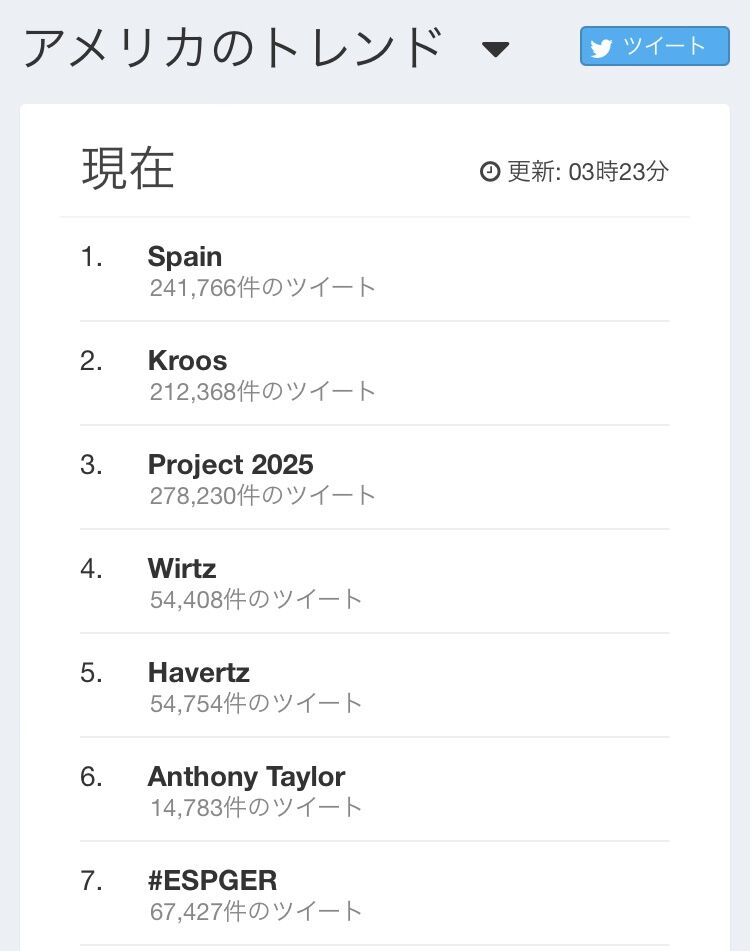750x951 pixels.
Task: Click the clock icon beside 更新
Action: point(490,172)
